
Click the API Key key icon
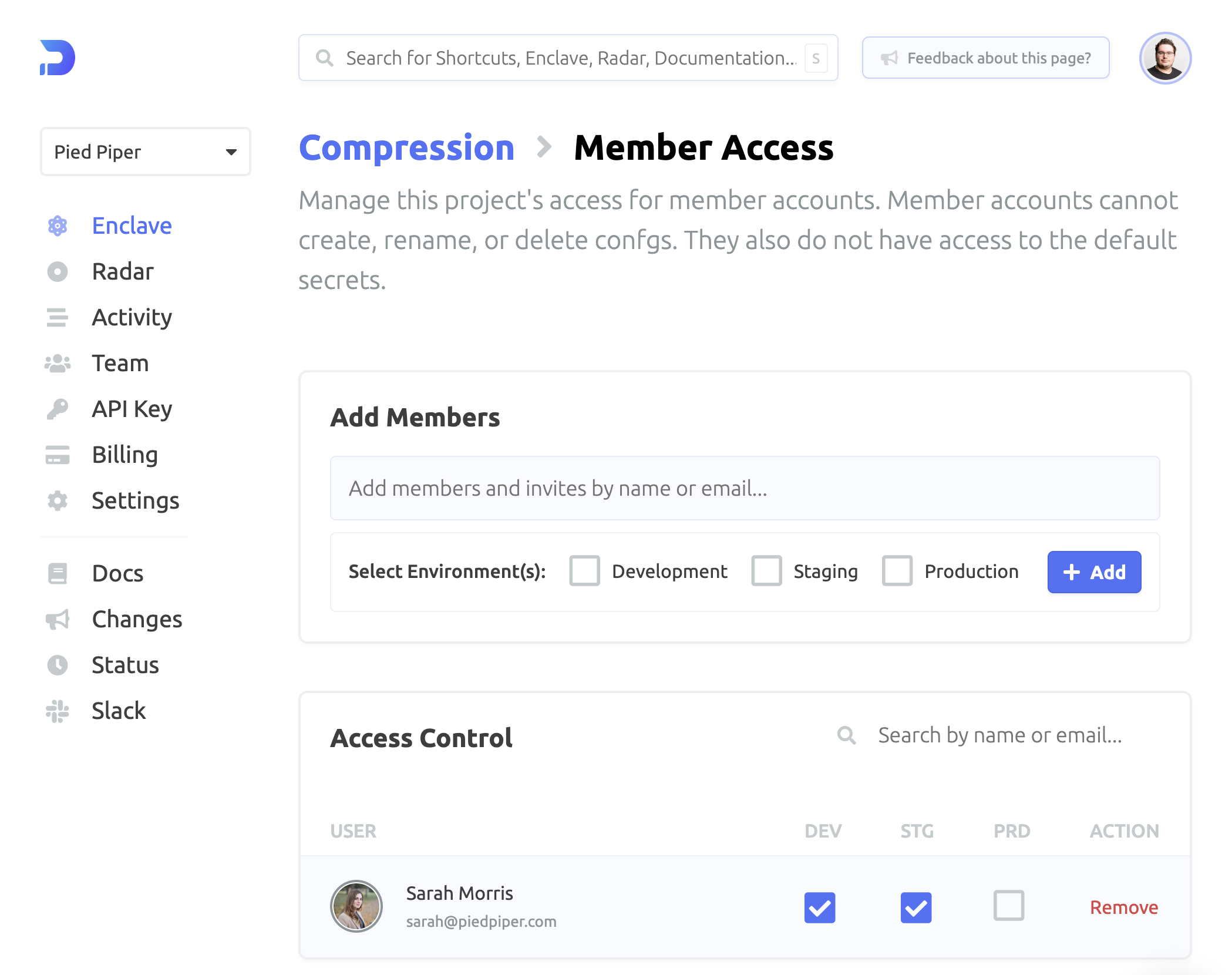58,409
